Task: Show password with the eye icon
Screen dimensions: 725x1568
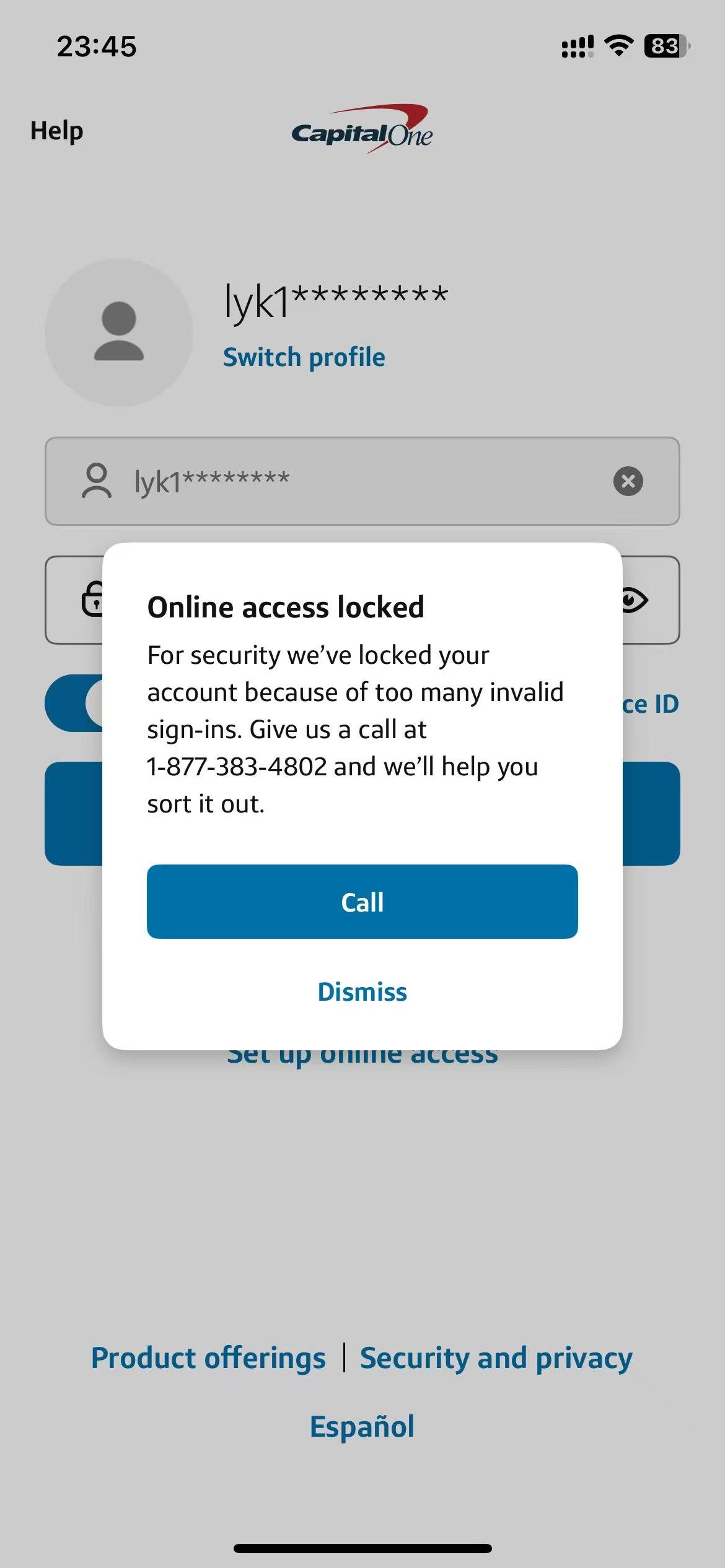Action: coord(635,600)
